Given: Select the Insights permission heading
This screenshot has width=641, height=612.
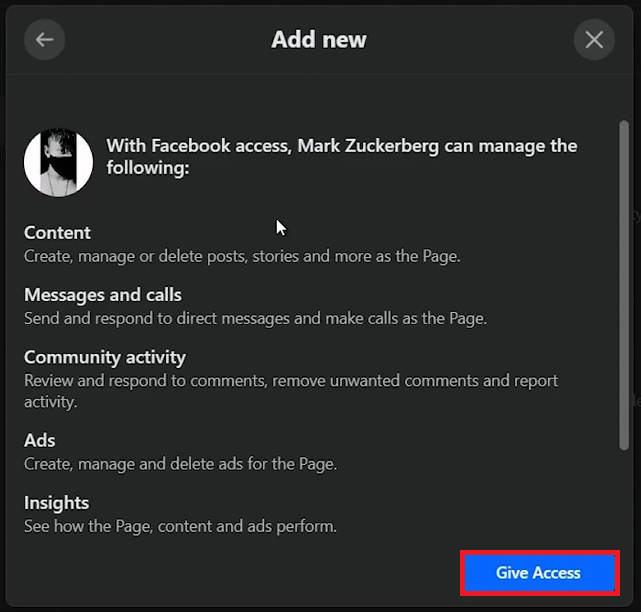Looking at the screenshot, I should (56, 503).
